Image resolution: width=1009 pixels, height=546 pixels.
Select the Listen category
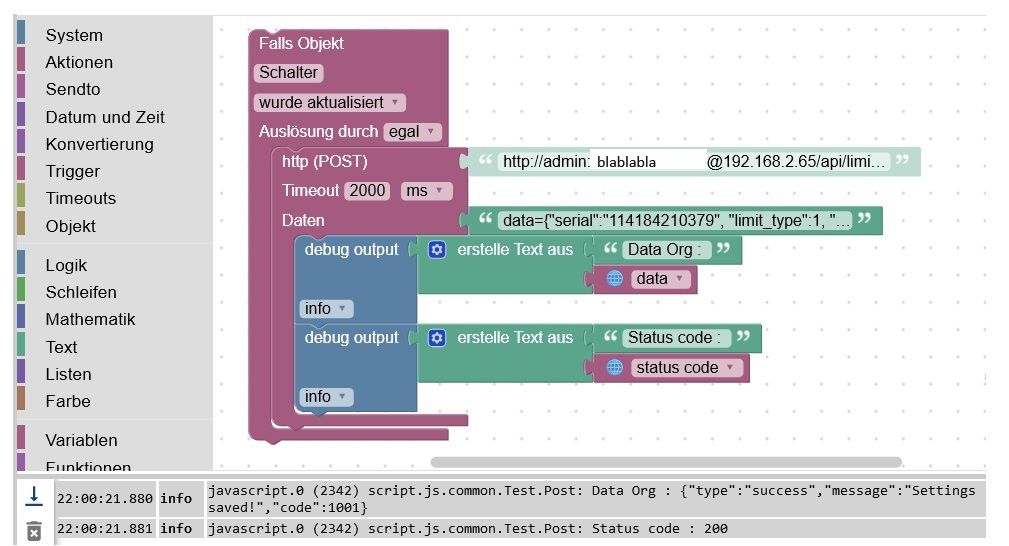pyautogui.click(x=68, y=374)
